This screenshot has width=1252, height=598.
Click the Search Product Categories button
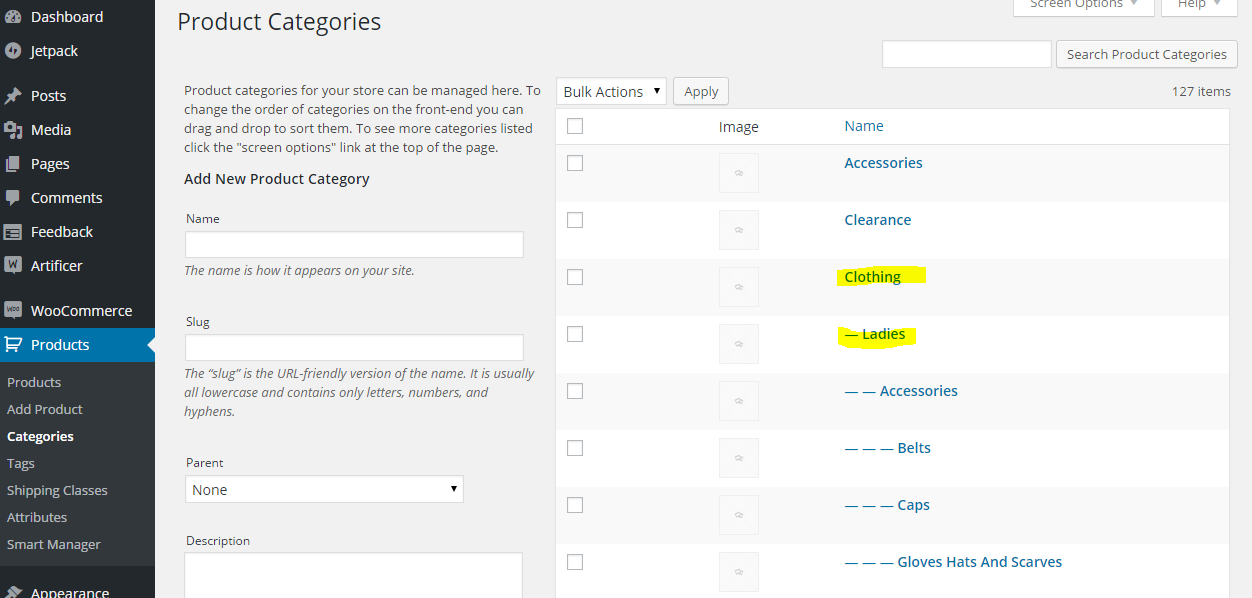(x=1146, y=55)
